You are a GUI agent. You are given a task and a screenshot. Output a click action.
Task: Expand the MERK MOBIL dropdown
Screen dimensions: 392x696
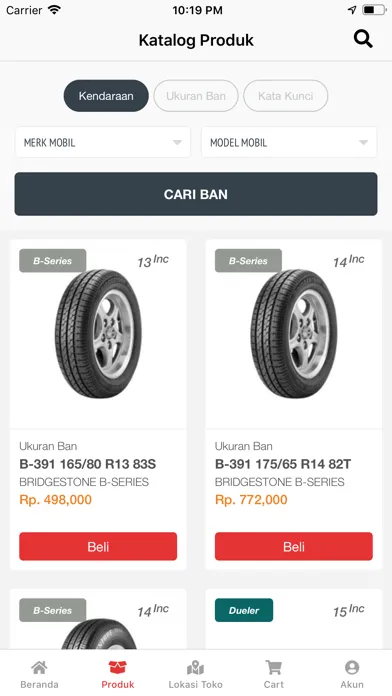[x=103, y=142]
